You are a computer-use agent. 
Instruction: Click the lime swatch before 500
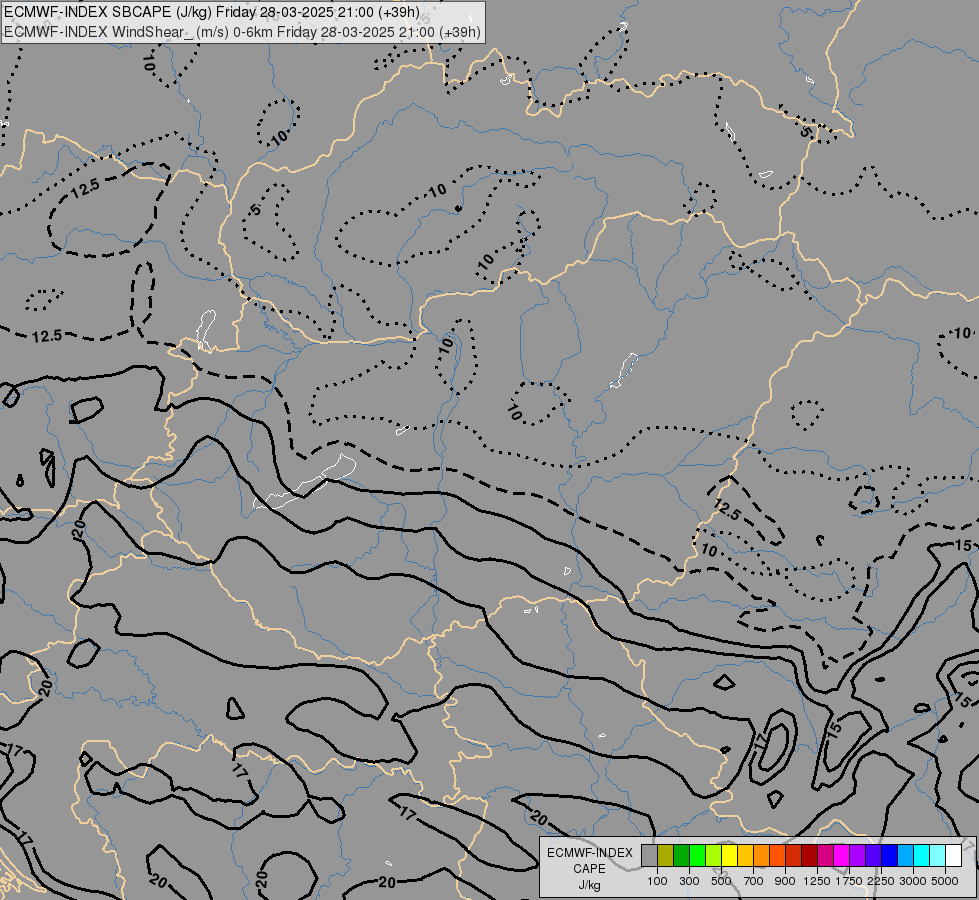714,855
